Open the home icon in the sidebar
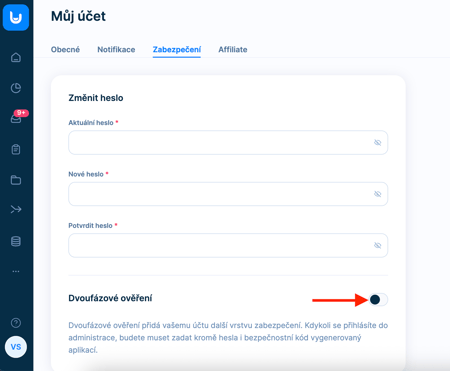450x371 pixels. pos(16,57)
